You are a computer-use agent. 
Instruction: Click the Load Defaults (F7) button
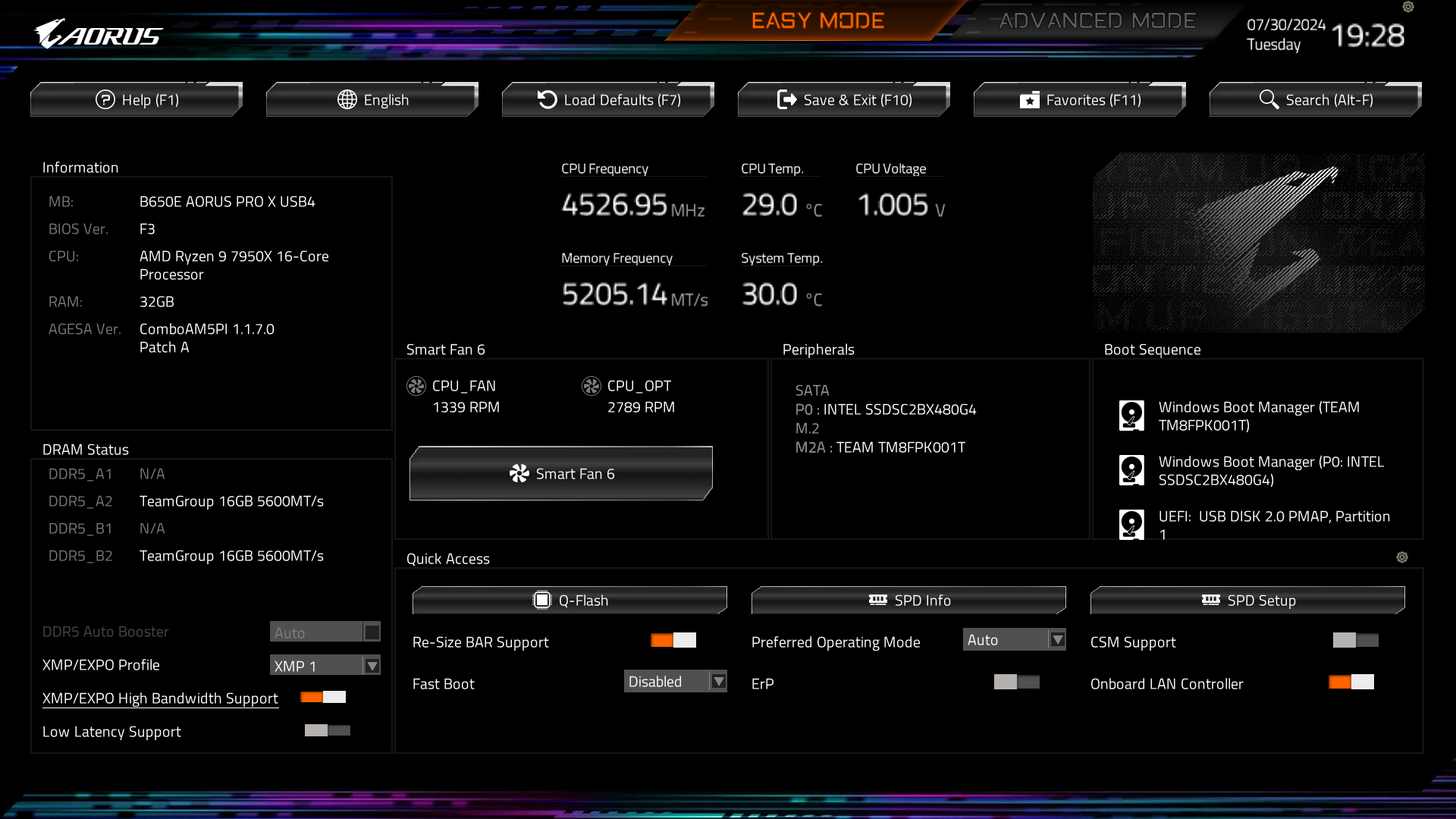point(608,100)
